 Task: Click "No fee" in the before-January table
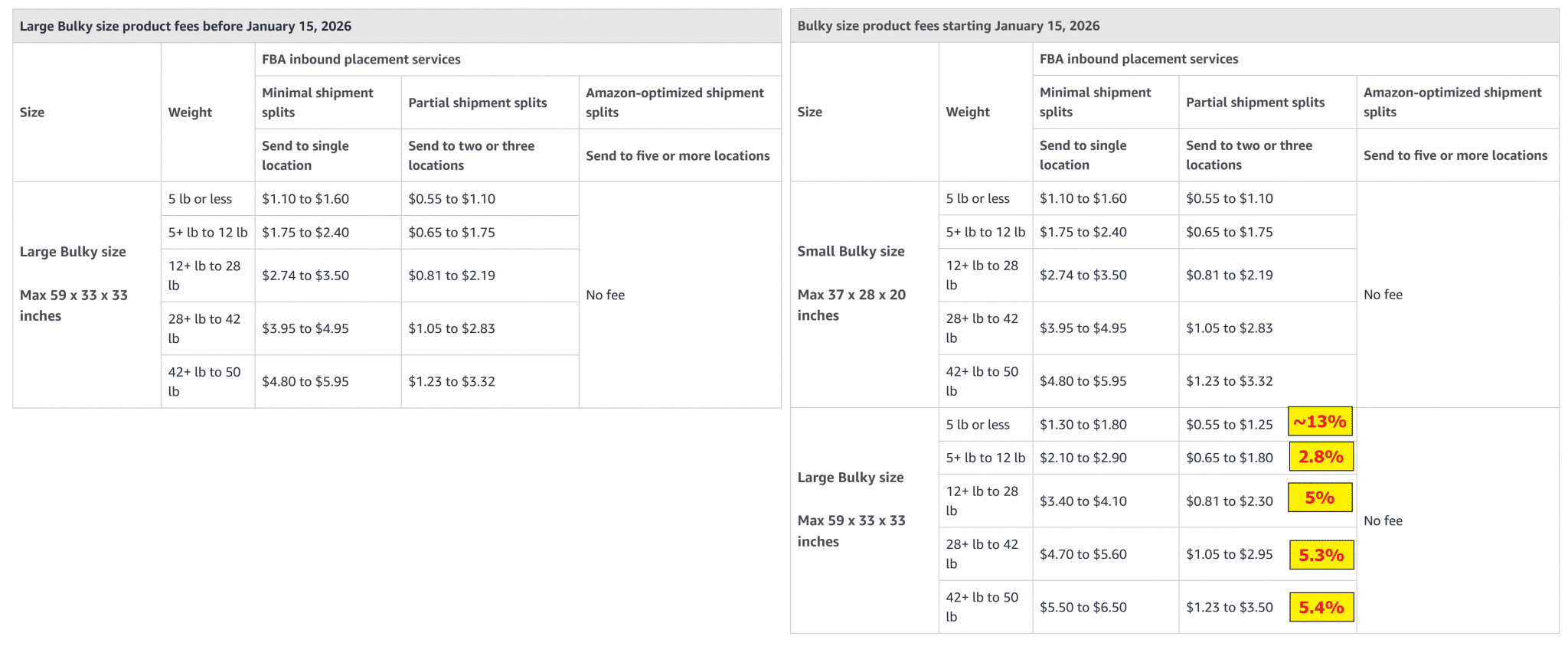605,295
